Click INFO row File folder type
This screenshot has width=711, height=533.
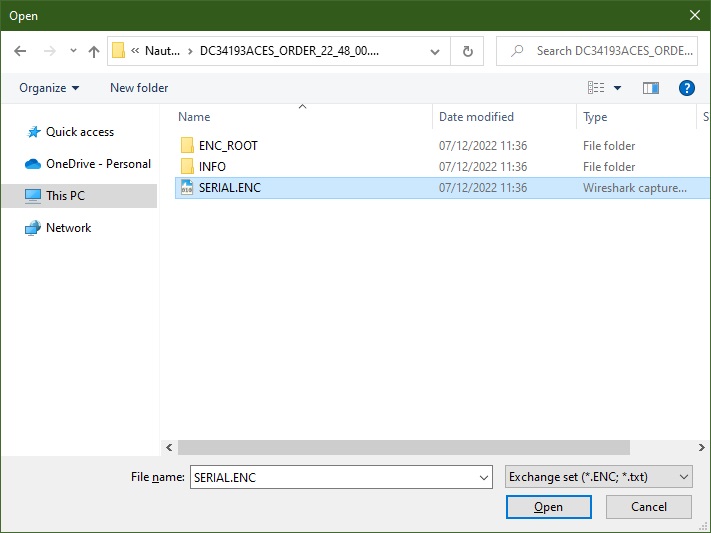tap(609, 166)
